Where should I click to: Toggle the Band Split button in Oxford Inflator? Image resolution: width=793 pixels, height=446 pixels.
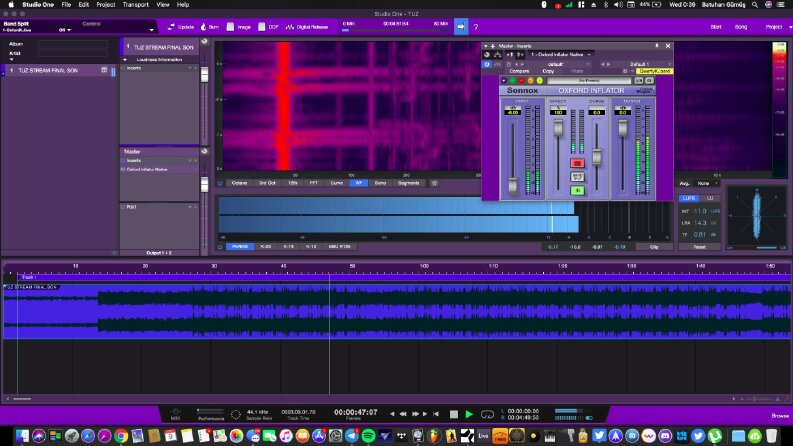coord(577,176)
